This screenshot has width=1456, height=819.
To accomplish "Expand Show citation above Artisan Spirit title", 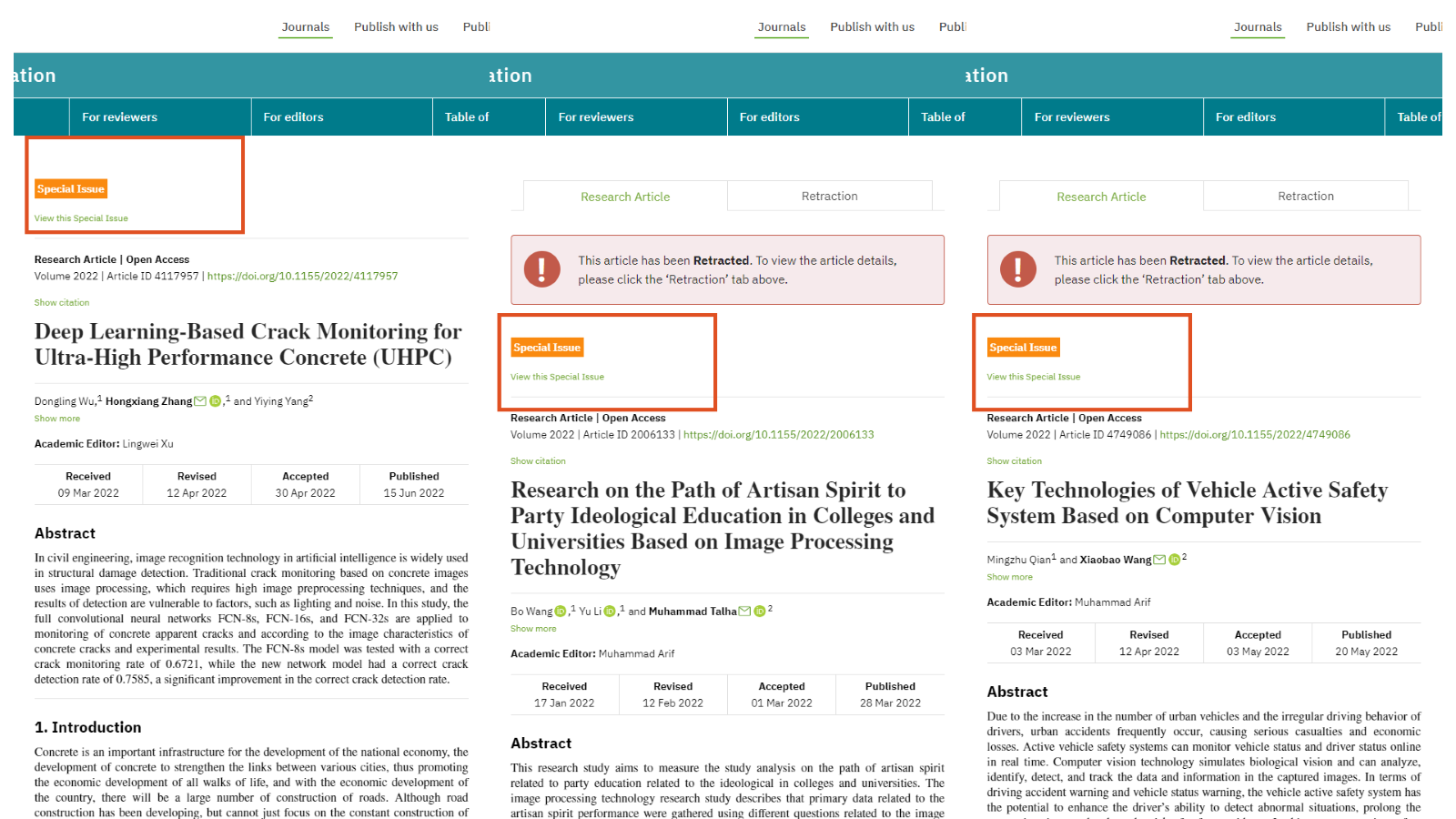I will click(538, 461).
